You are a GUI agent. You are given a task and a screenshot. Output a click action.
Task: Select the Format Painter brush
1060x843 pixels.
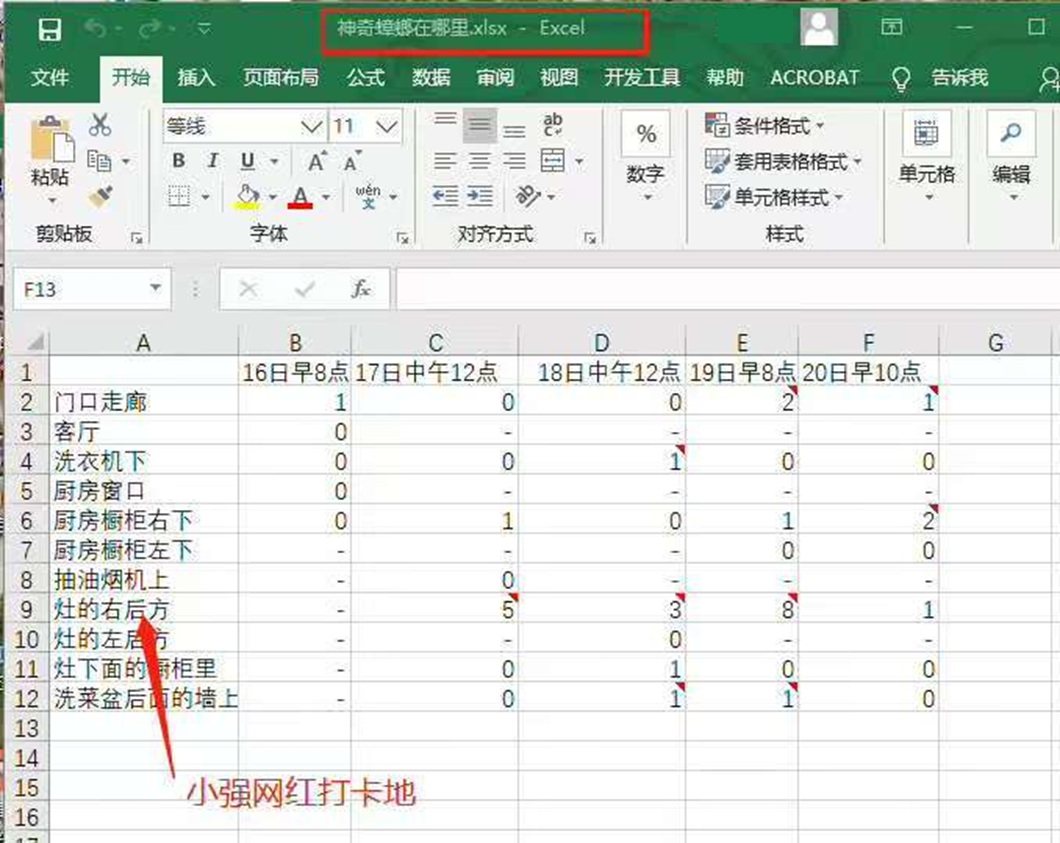[100, 197]
